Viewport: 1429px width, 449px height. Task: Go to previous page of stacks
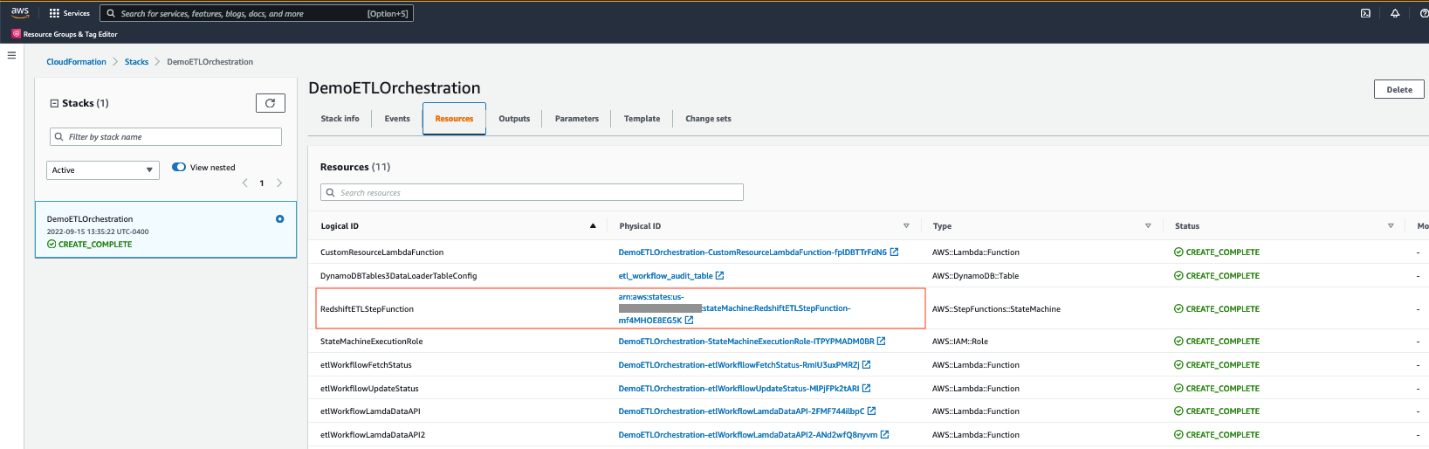244,184
